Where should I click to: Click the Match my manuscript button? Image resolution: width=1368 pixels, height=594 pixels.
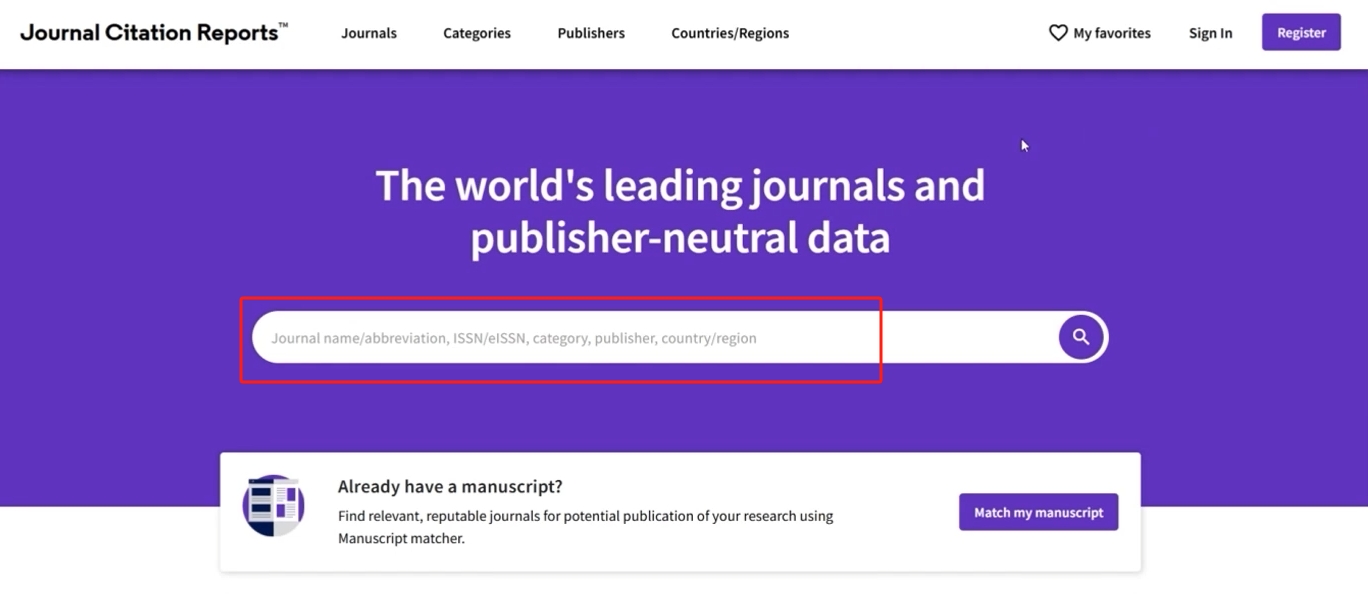[x=1038, y=512]
